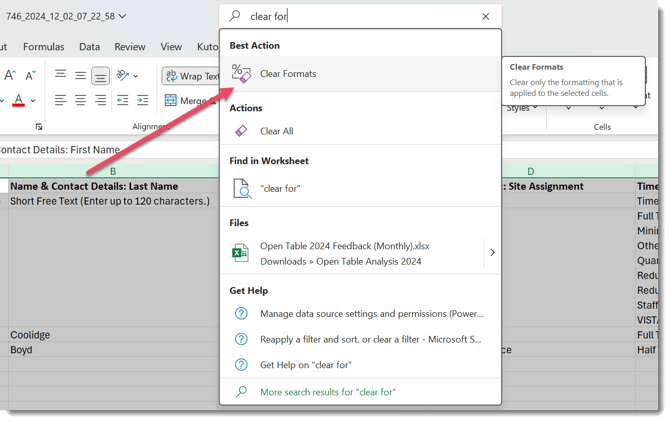Click the orientation text angle icon
Viewport: 670px width, 422px height.
[124, 76]
